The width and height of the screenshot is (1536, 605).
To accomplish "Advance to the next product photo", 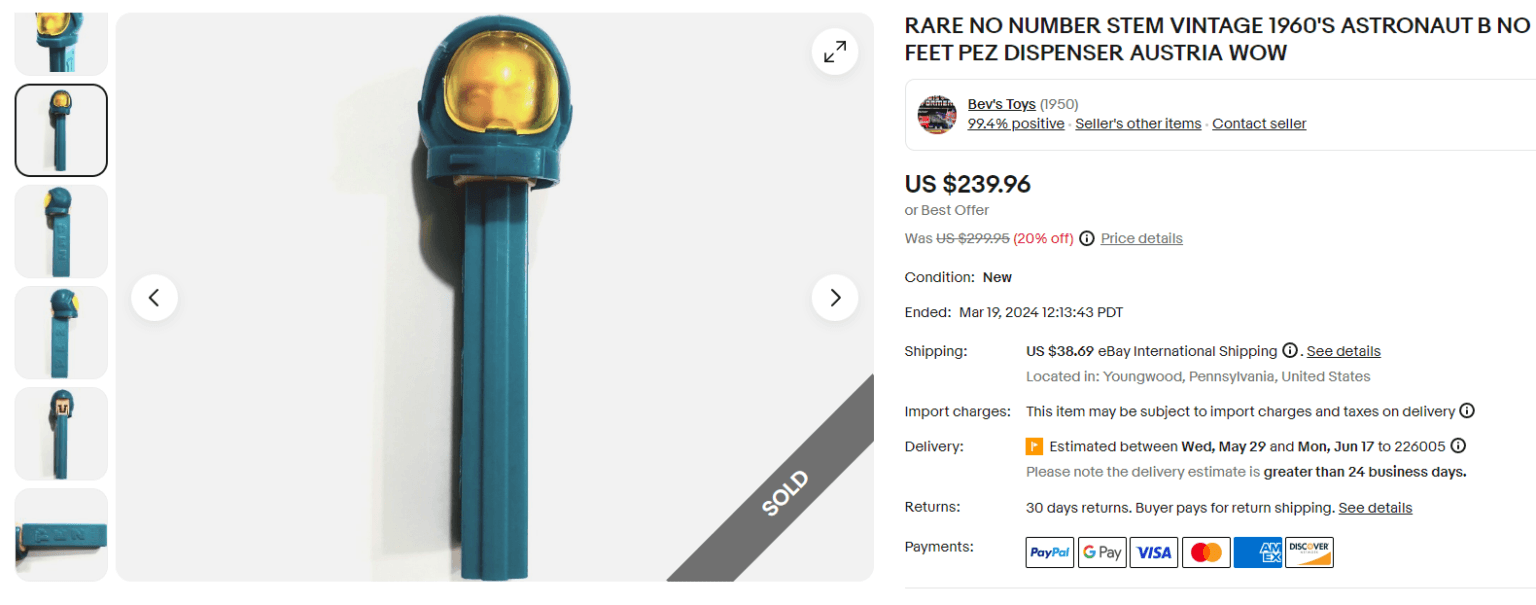I will click(x=835, y=297).
